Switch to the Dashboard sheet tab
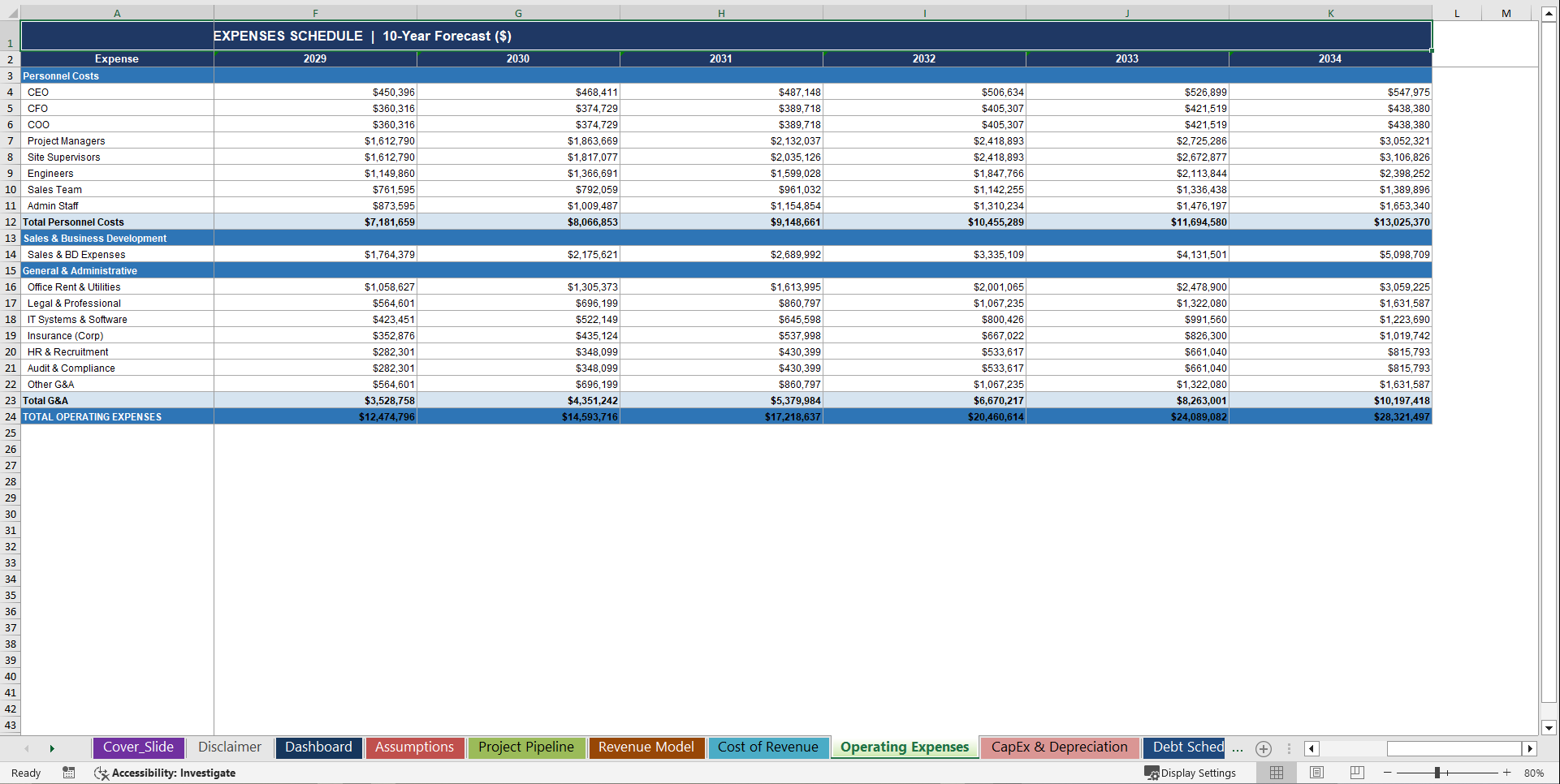Viewport: 1560px width, 784px height. click(318, 747)
